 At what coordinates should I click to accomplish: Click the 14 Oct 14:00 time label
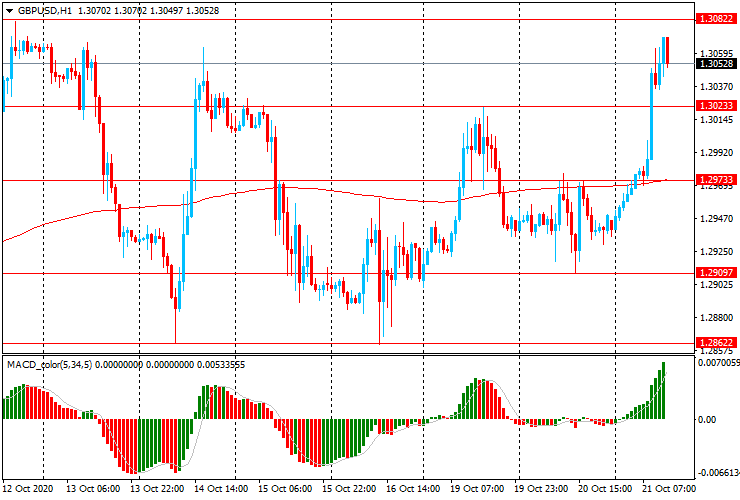221,489
